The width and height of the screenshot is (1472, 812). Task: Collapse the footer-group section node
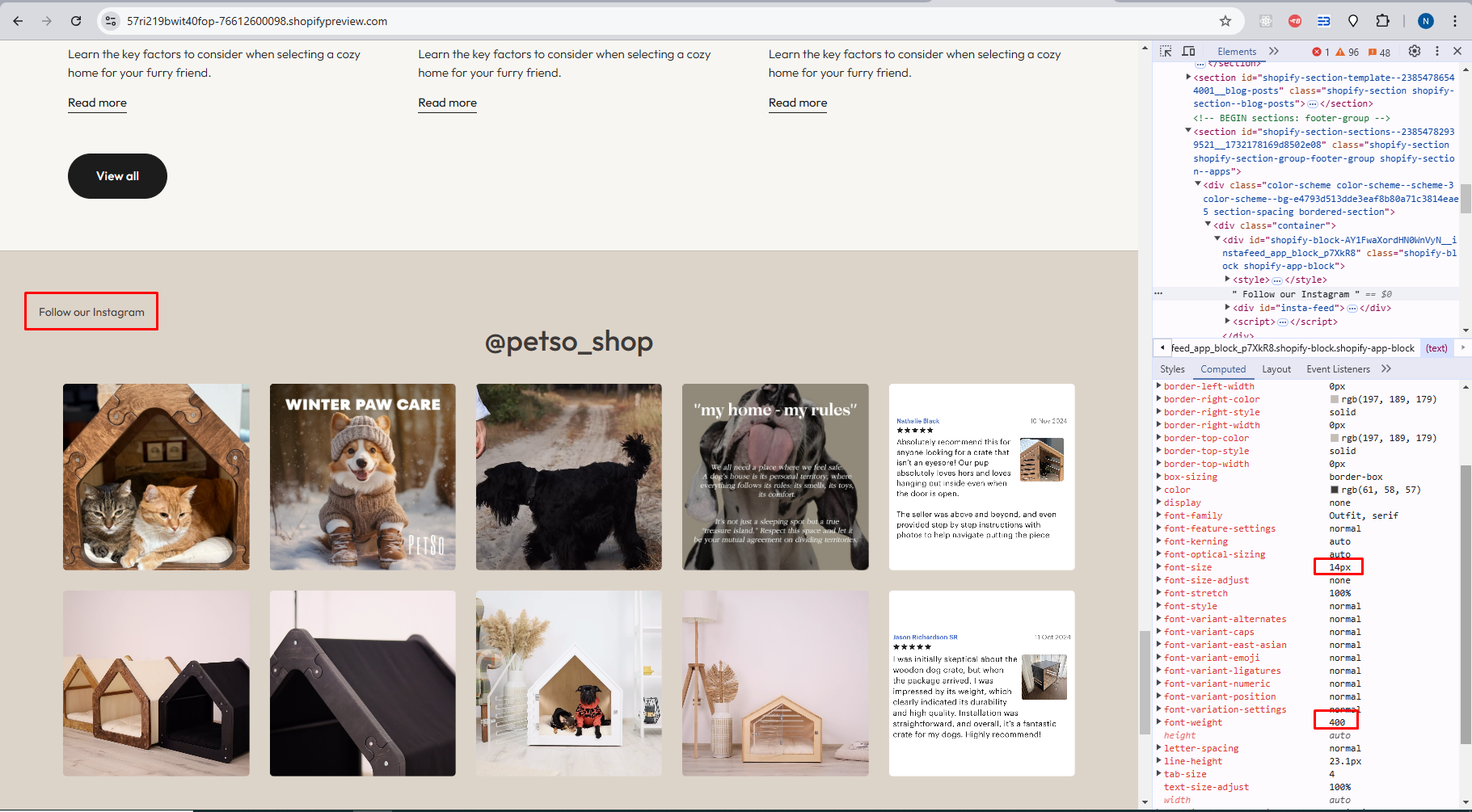(x=1188, y=130)
